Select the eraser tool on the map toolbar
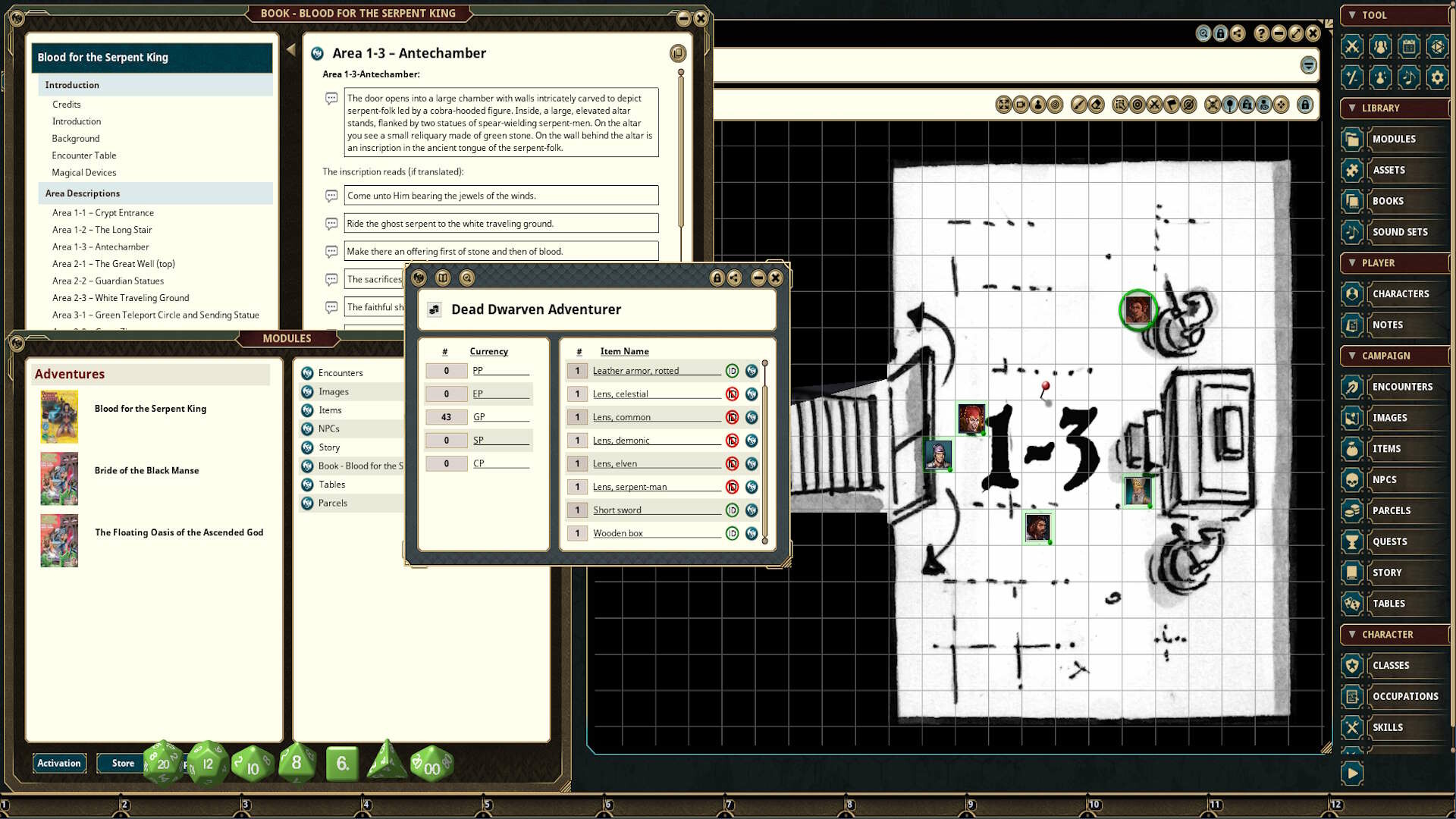1456x819 pixels. pos(1097,105)
